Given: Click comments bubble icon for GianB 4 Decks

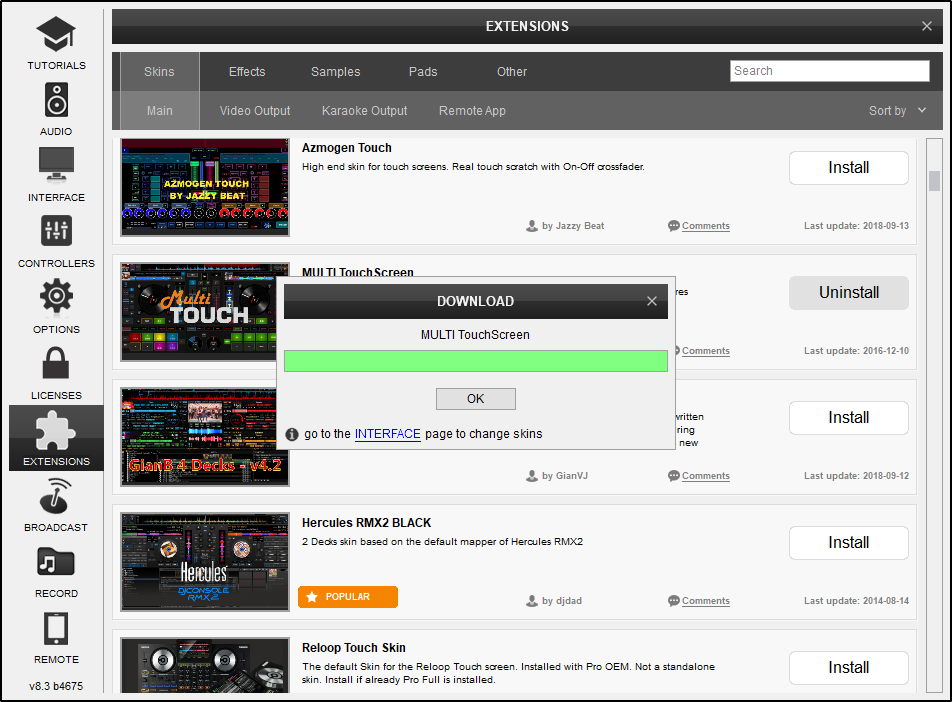Looking at the screenshot, I should [x=673, y=476].
